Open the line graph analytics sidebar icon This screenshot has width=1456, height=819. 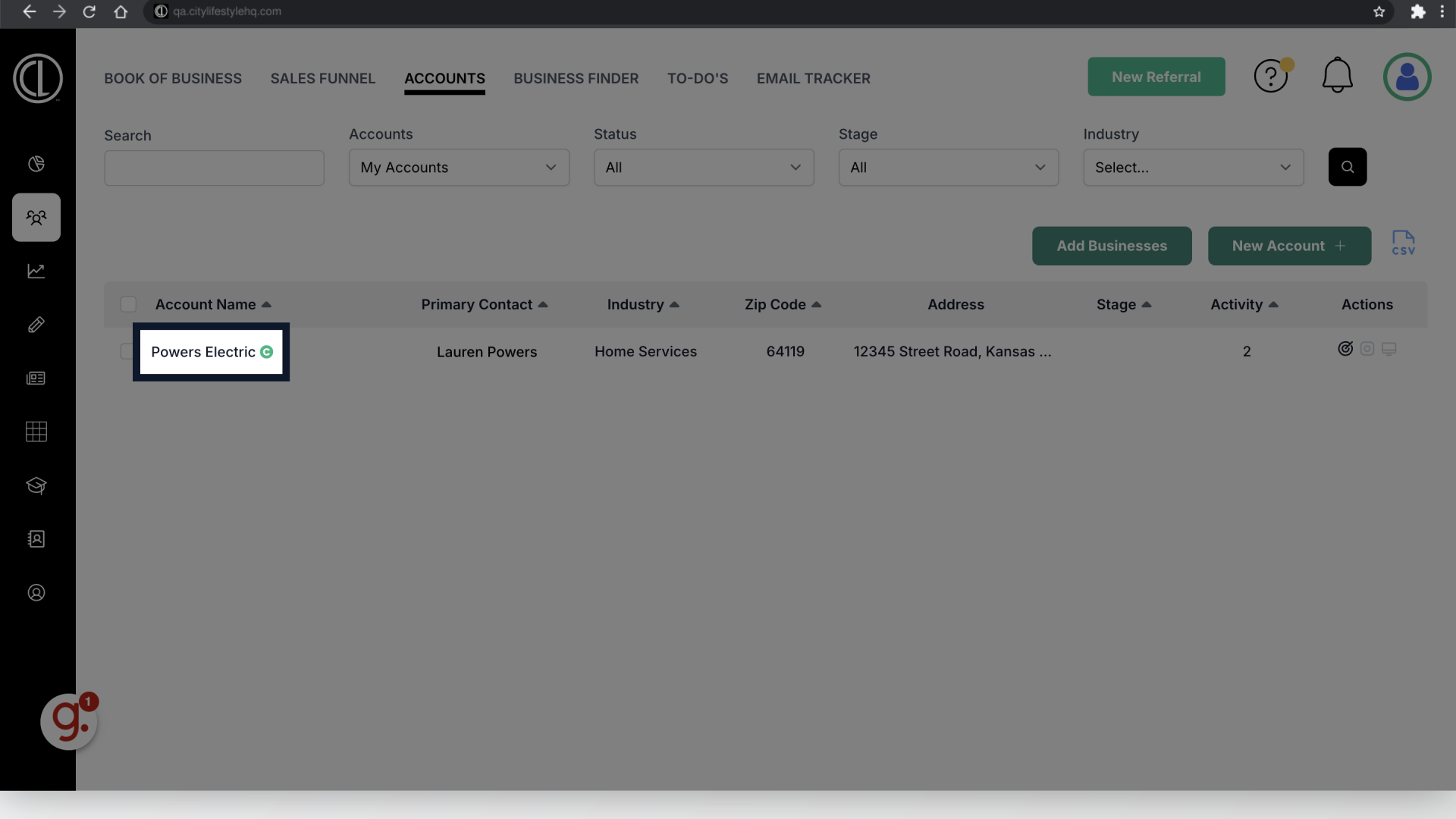36,271
